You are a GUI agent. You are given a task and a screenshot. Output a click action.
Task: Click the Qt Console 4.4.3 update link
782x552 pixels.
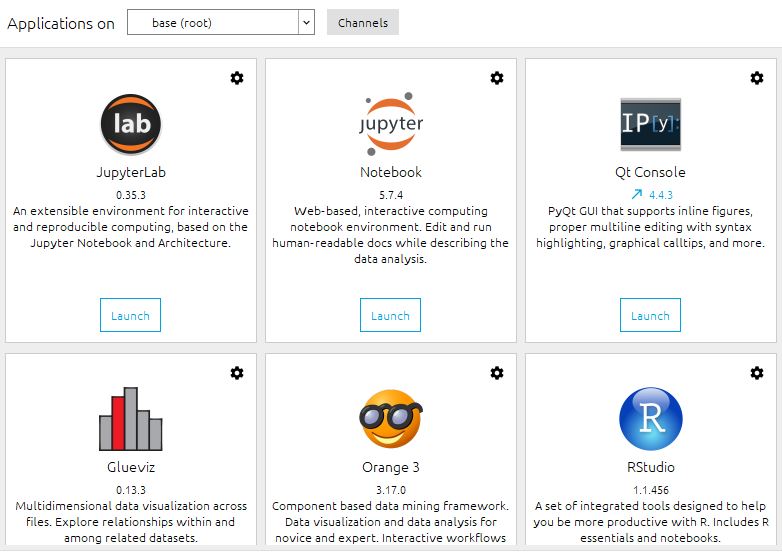pos(661,195)
